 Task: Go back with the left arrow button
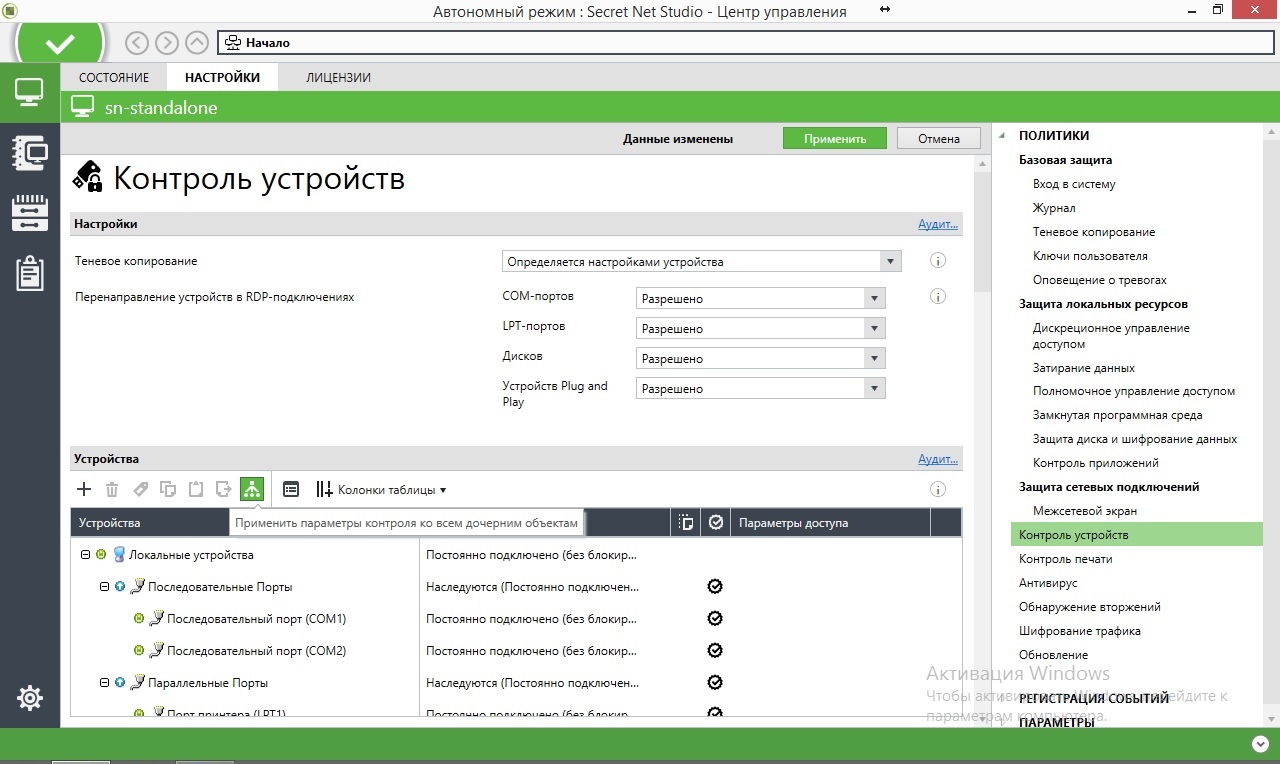[137, 43]
